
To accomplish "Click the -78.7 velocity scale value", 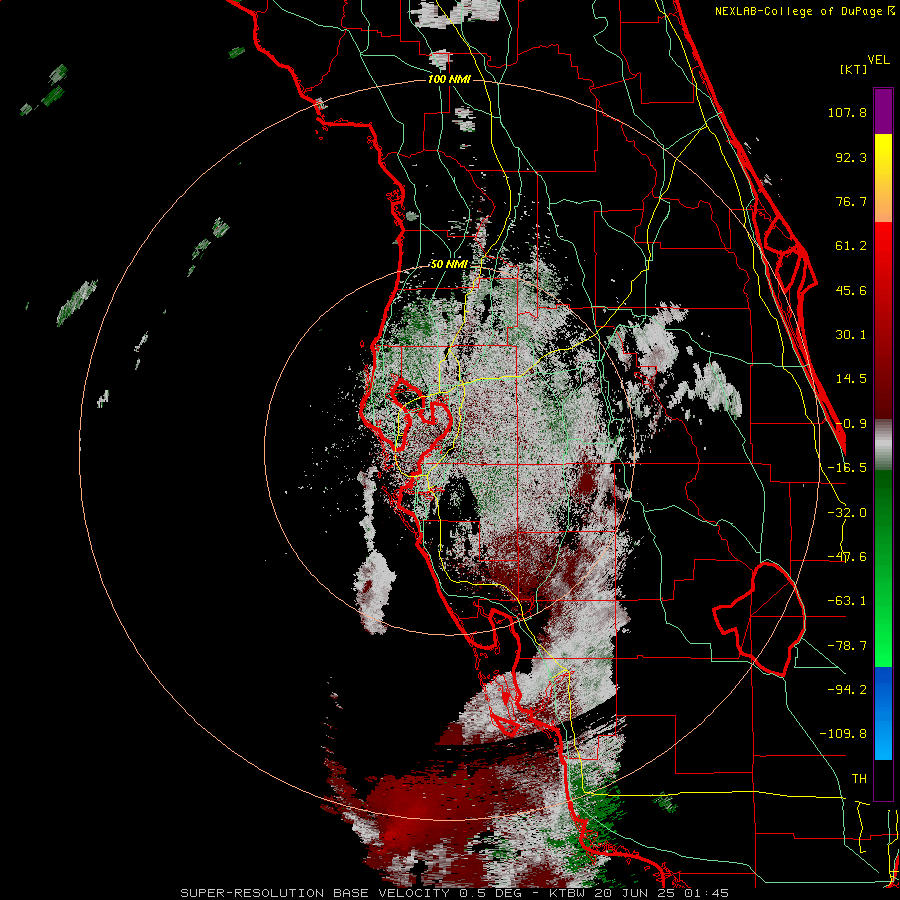I will (847, 646).
